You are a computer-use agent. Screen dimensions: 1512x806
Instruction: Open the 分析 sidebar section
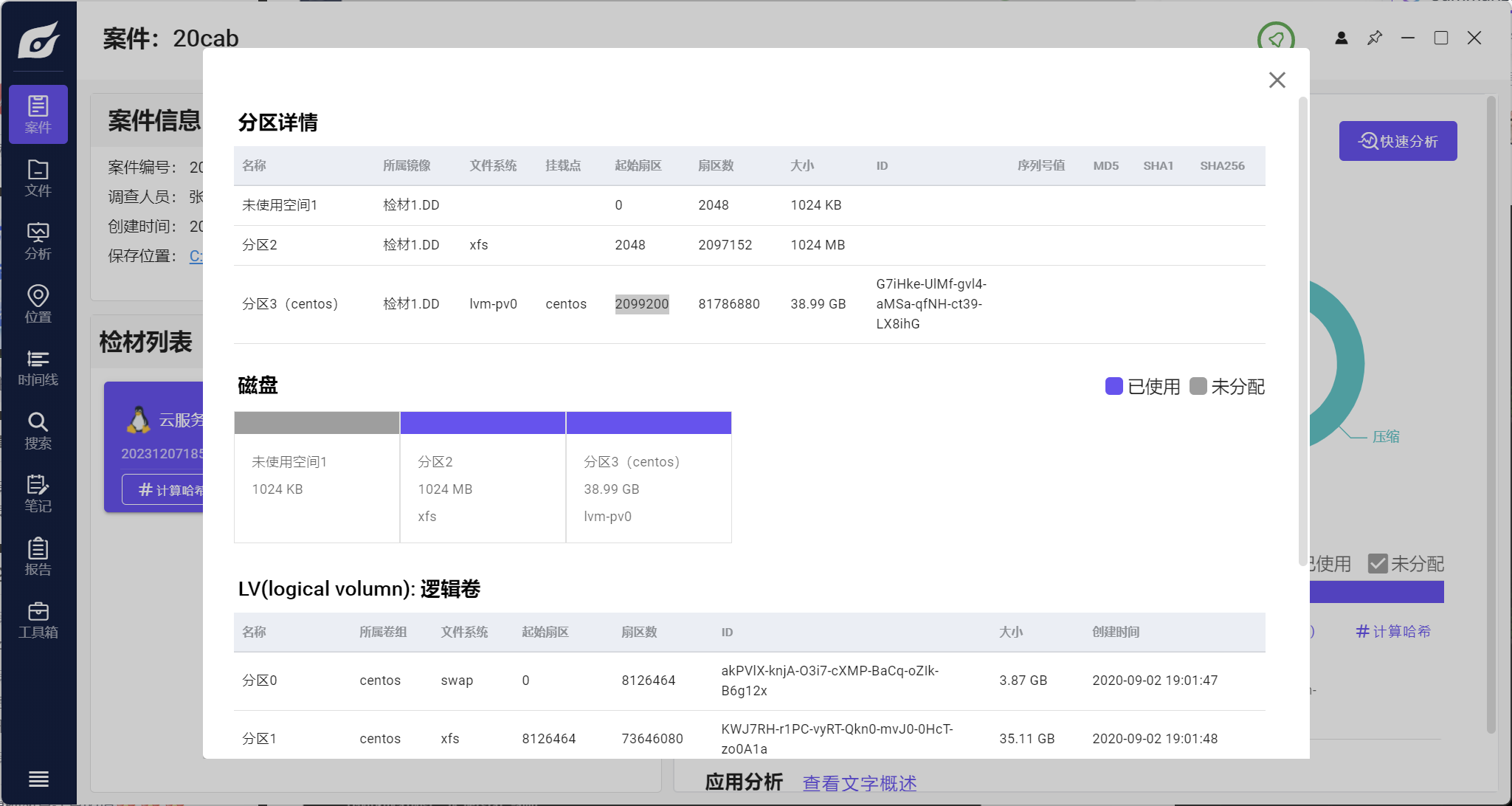click(38, 241)
